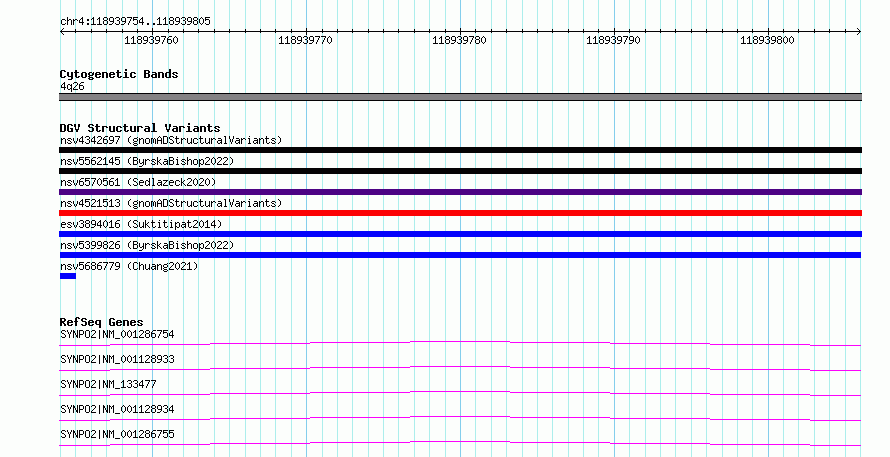890x457 pixels.
Task: Click the left arrow of the ruler
Action: click(x=62, y=32)
